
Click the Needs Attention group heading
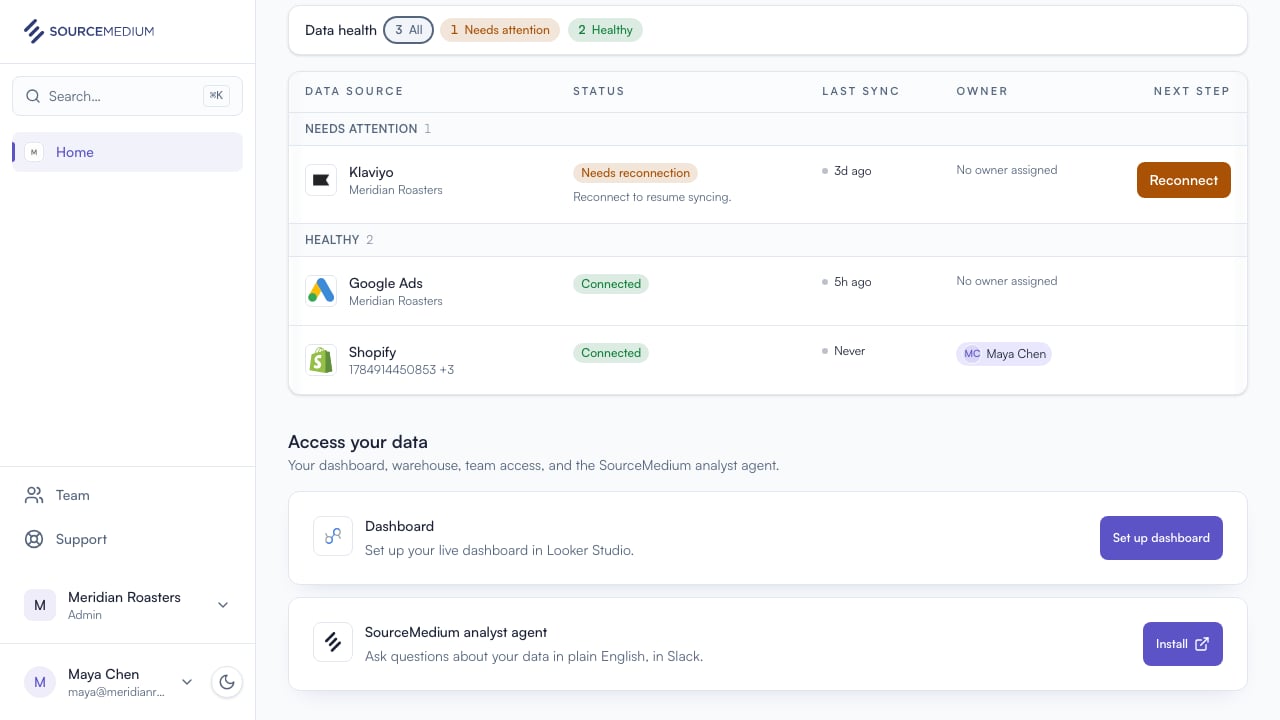361,129
